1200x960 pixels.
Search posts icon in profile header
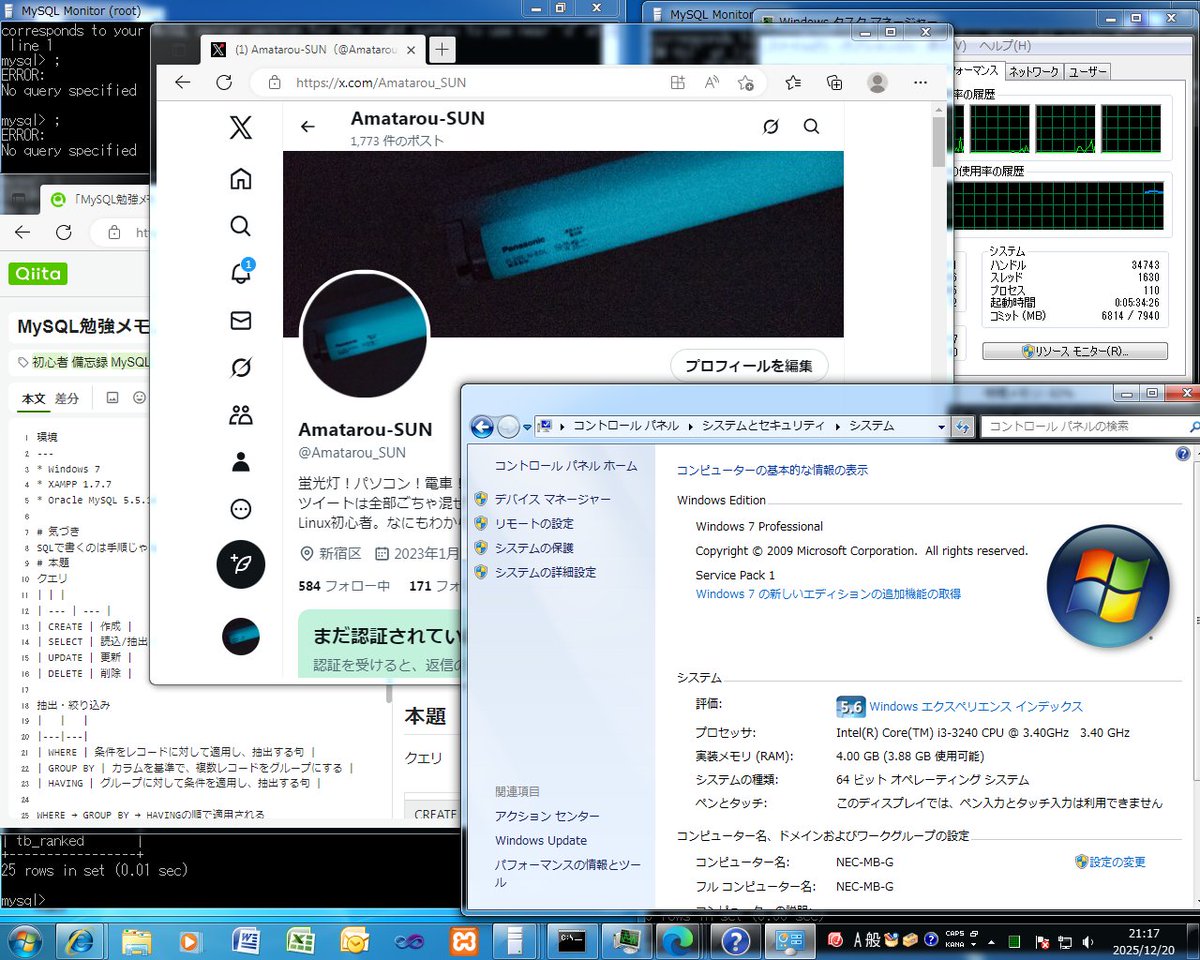pos(811,127)
